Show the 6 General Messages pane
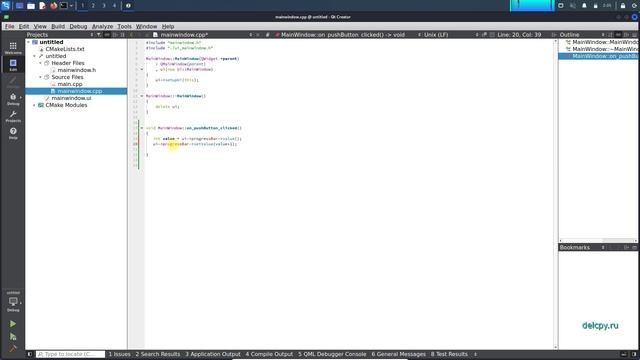Screen dimensions: 640x360 [x=398, y=354]
